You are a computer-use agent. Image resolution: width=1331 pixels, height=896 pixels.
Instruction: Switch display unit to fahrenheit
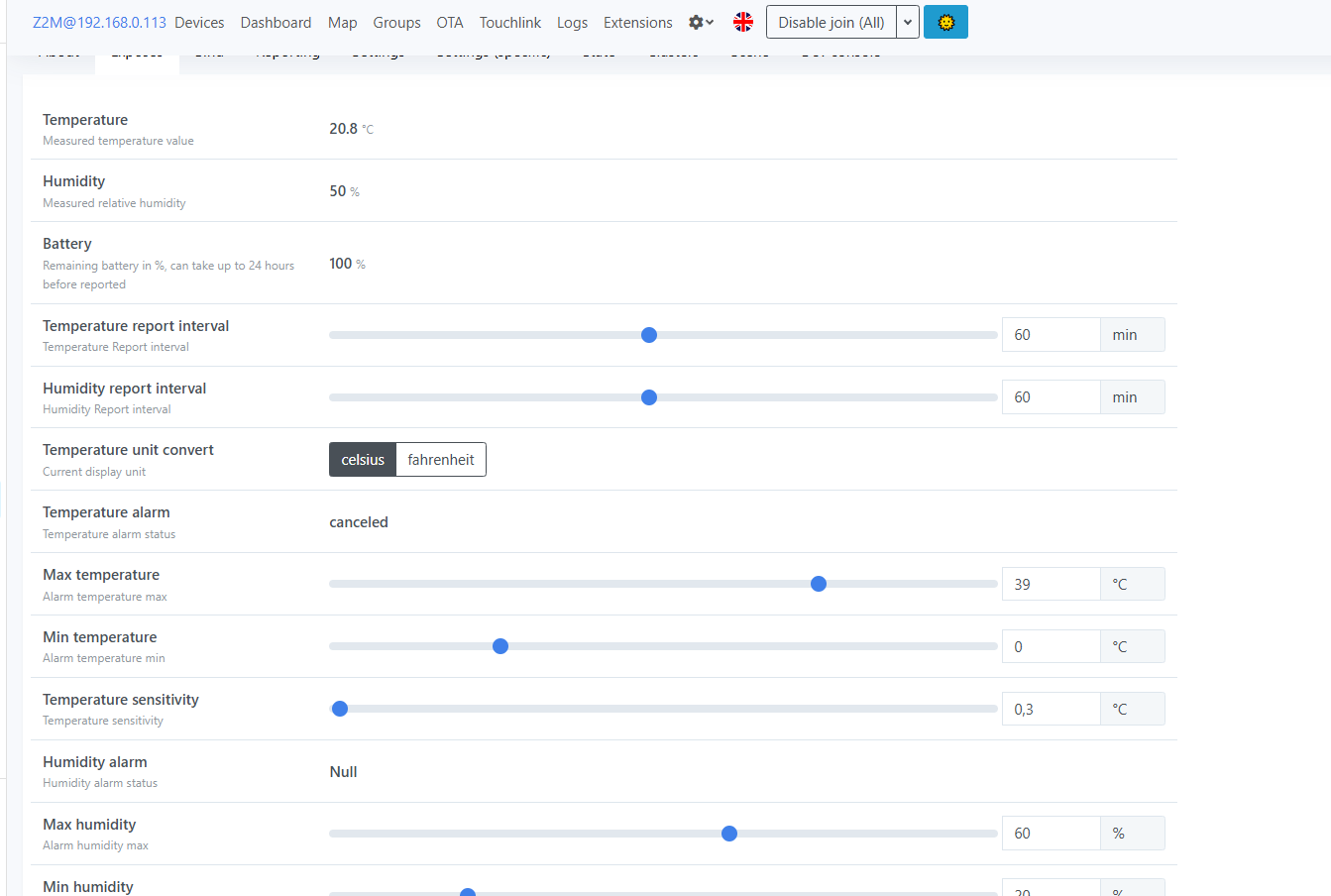click(441, 460)
